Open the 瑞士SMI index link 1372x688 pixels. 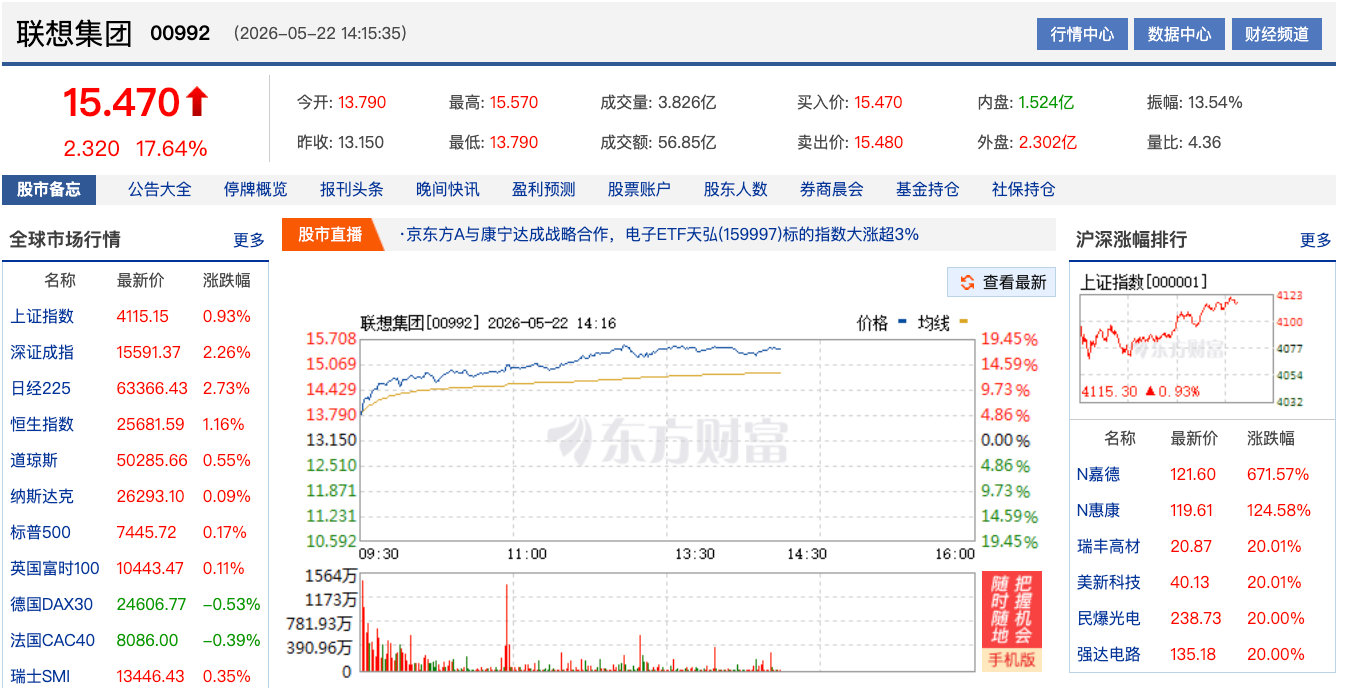click(x=41, y=676)
